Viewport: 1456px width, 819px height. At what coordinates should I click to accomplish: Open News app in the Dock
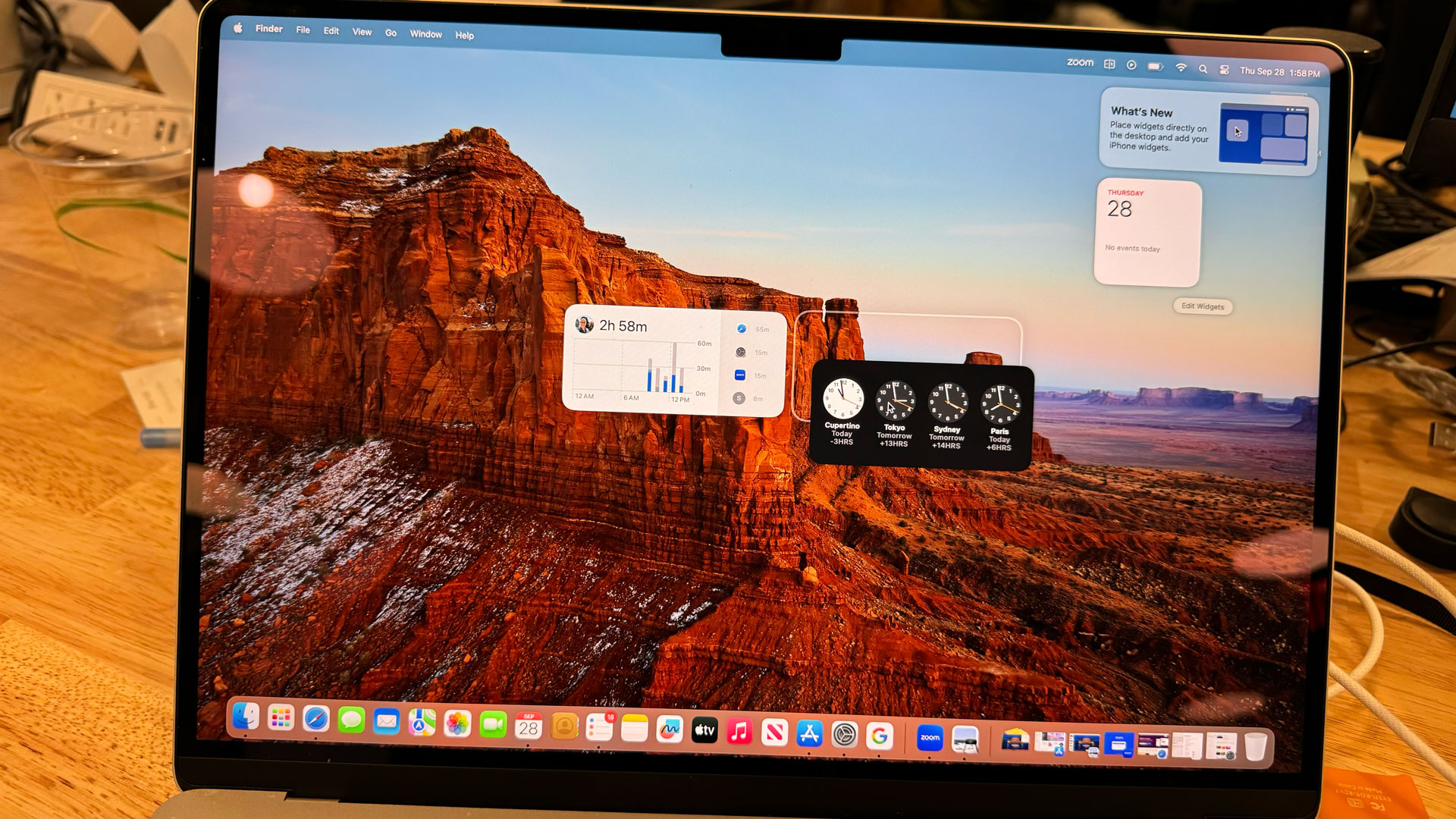click(774, 733)
